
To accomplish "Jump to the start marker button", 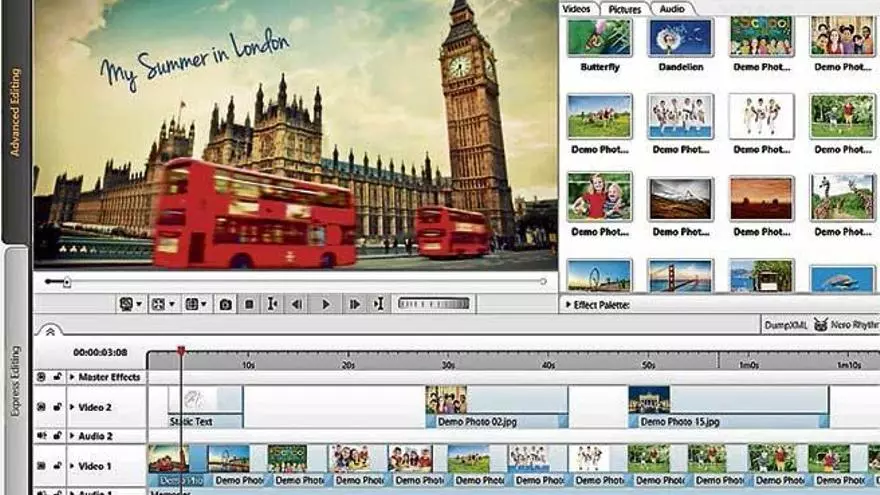I will click(x=272, y=304).
